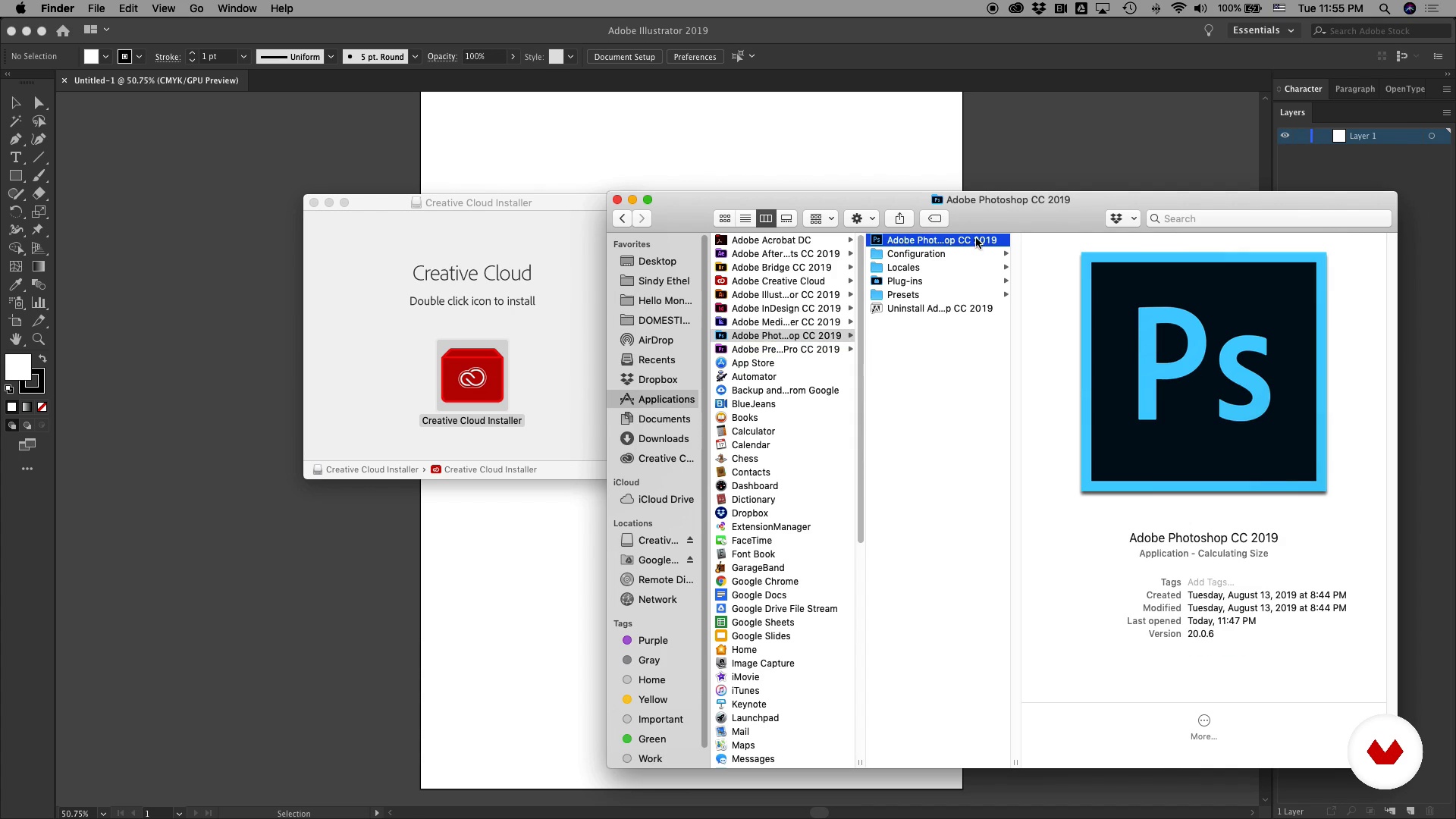Click the stroke color swatch
This screenshot has height=819, width=1456.
(124, 56)
